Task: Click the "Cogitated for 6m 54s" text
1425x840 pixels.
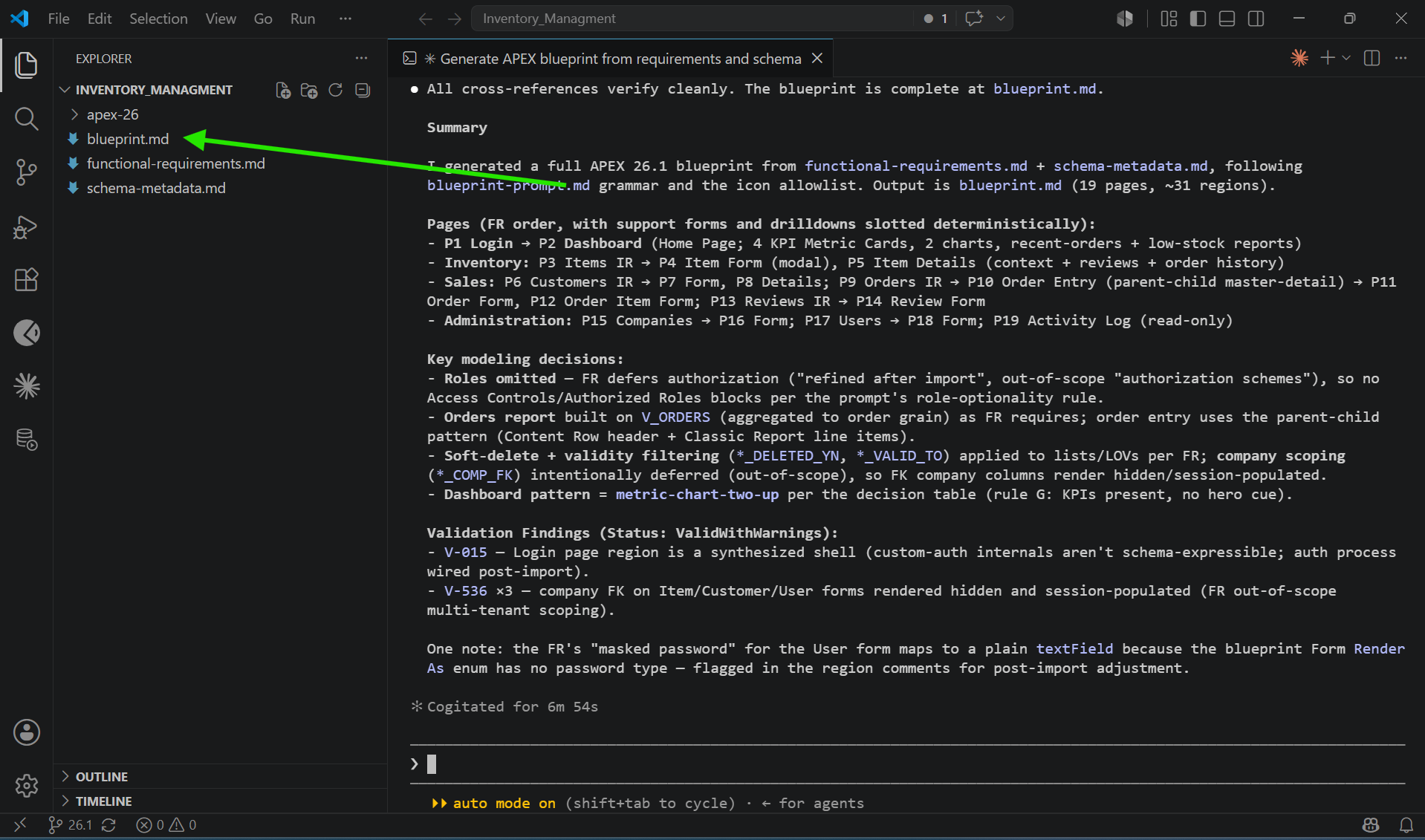Action: 512,707
